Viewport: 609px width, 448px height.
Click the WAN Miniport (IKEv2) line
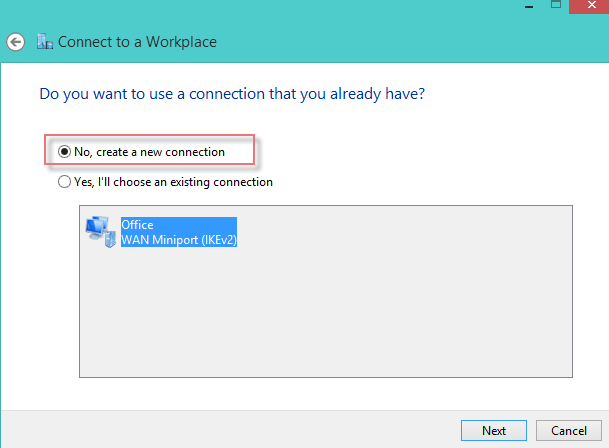pyautogui.click(x=179, y=240)
